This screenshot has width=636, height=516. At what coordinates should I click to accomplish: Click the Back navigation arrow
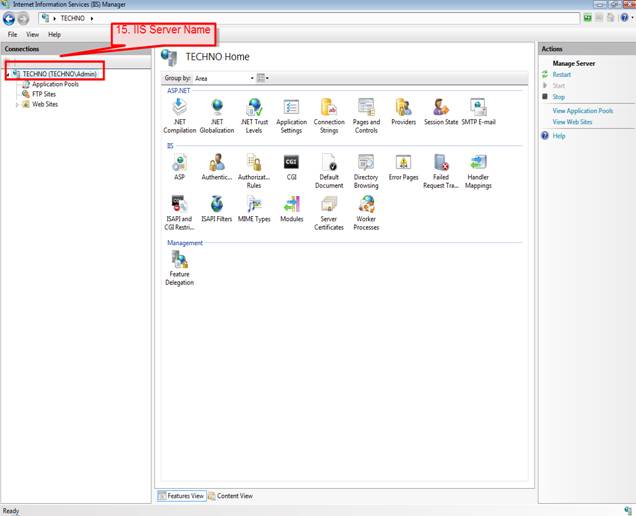[x=9, y=18]
